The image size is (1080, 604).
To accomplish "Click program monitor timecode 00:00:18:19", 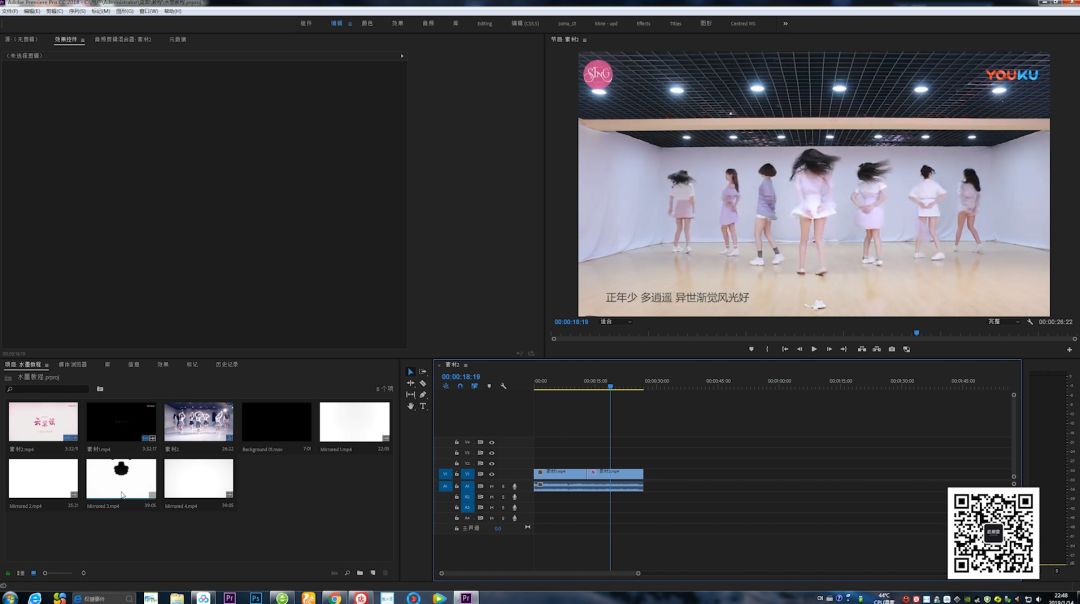I will pos(571,322).
